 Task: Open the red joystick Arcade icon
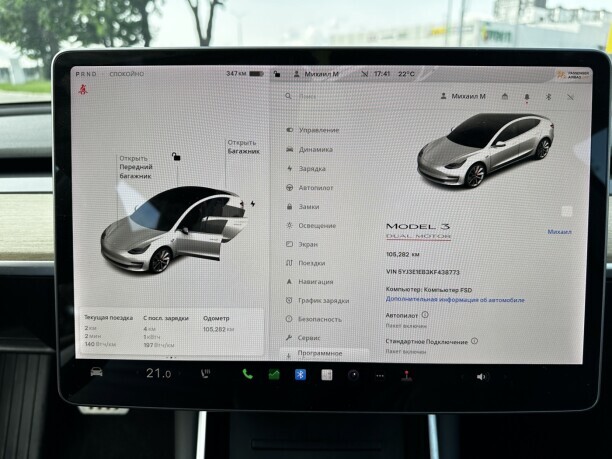[x=407, y=375]
